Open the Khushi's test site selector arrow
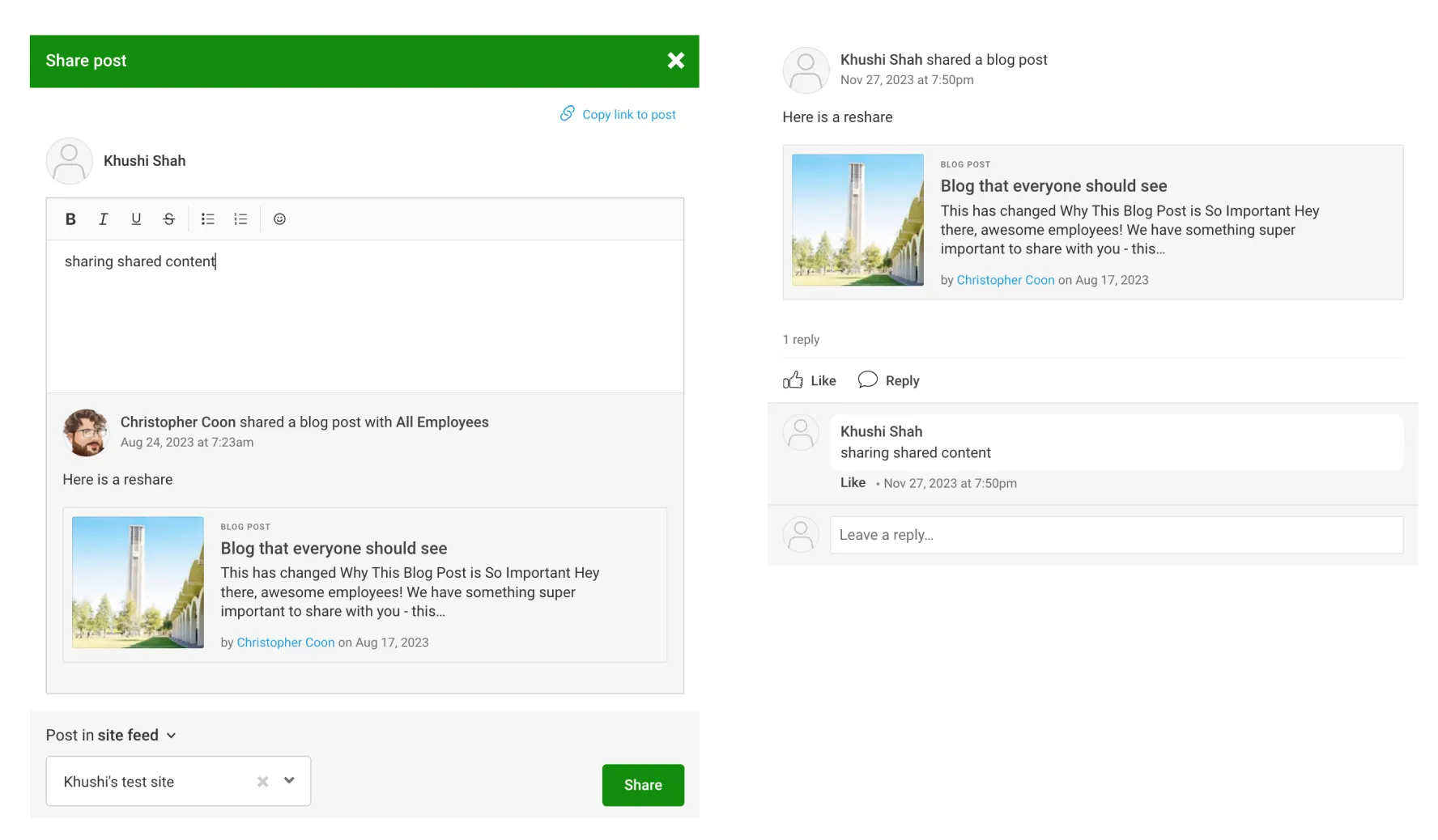 (289, 781)
